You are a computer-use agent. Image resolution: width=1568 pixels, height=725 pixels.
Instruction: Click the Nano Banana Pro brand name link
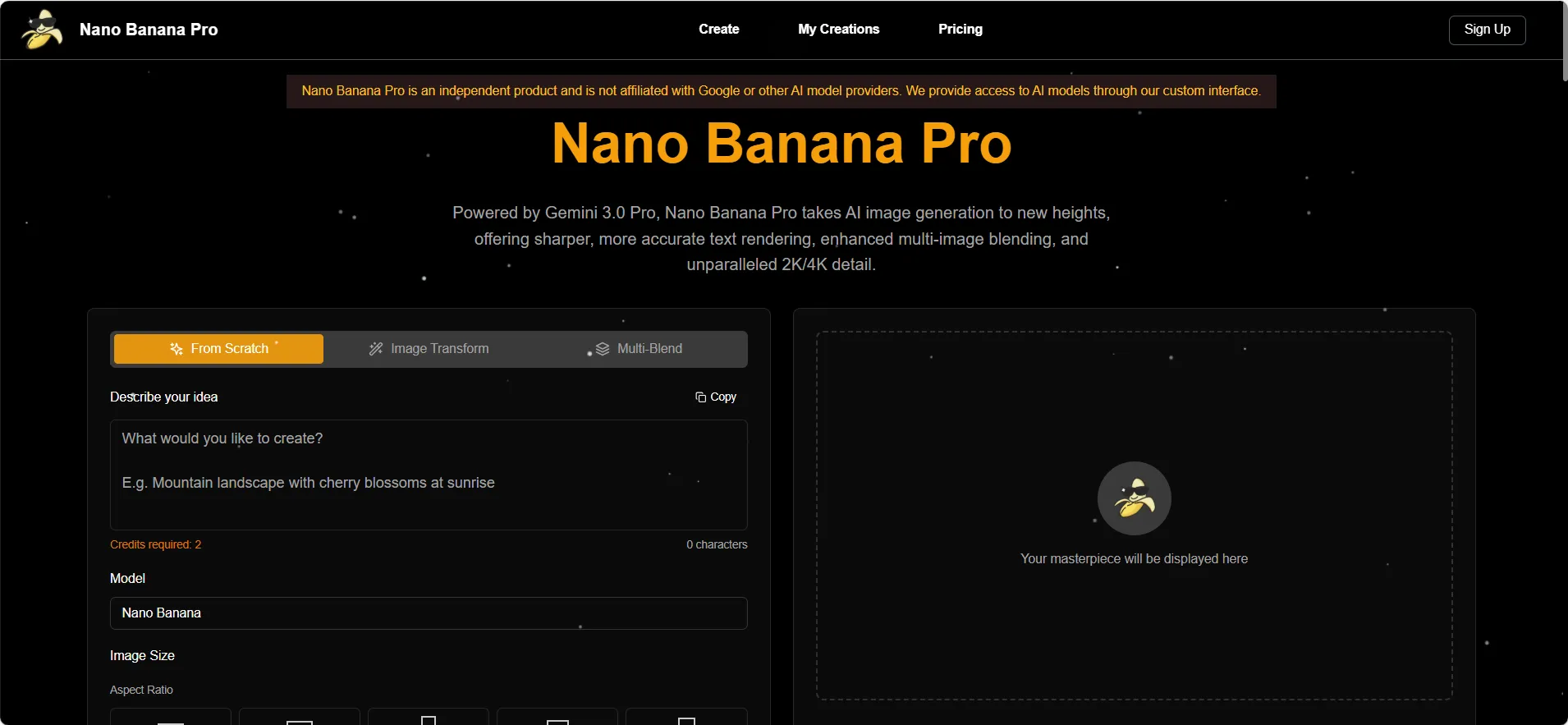coord(149,30)
